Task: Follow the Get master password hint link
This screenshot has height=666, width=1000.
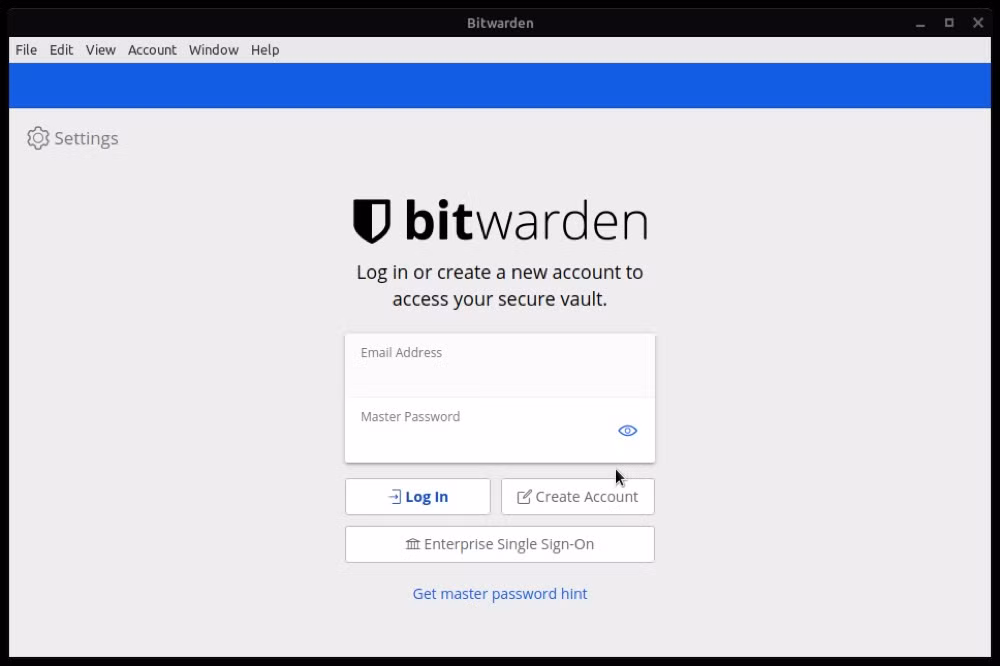Action: (x=500, y=594)
